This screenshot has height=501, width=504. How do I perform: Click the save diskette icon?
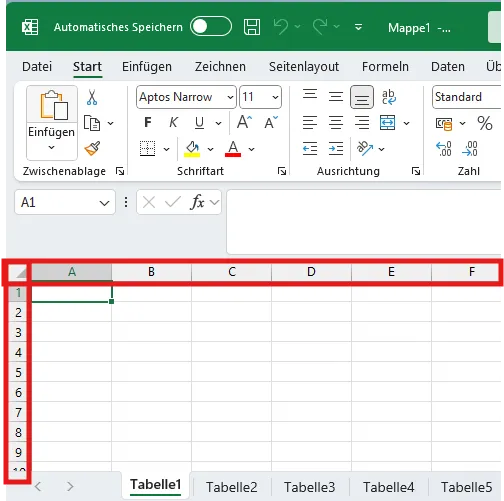[252, 27]
